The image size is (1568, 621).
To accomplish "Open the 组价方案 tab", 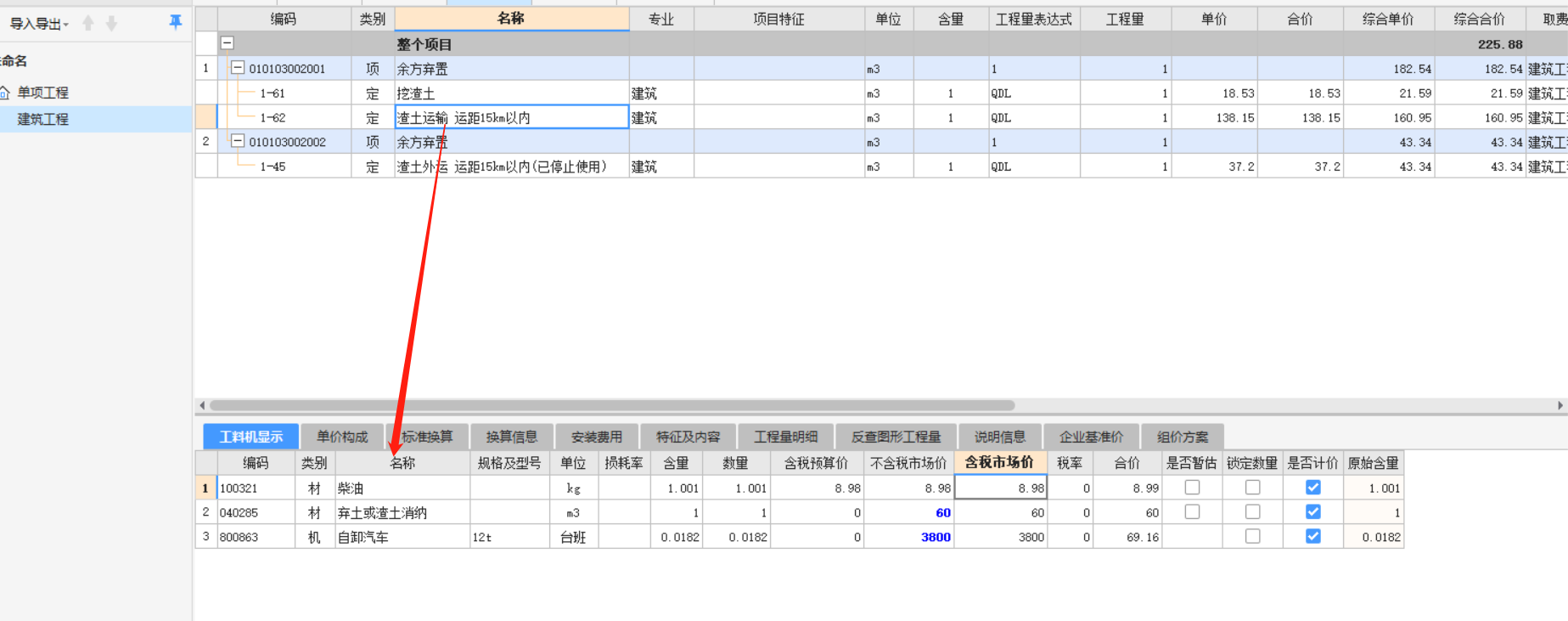I will click(x=1183, y=437).
